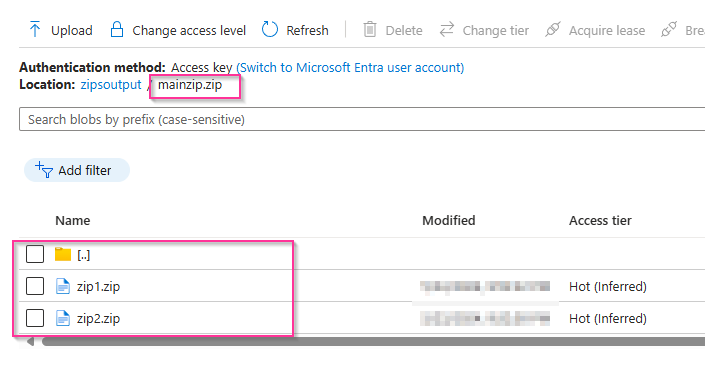Open the Add filter option
This screenshot has height=370, width=705.
[77, 170]
